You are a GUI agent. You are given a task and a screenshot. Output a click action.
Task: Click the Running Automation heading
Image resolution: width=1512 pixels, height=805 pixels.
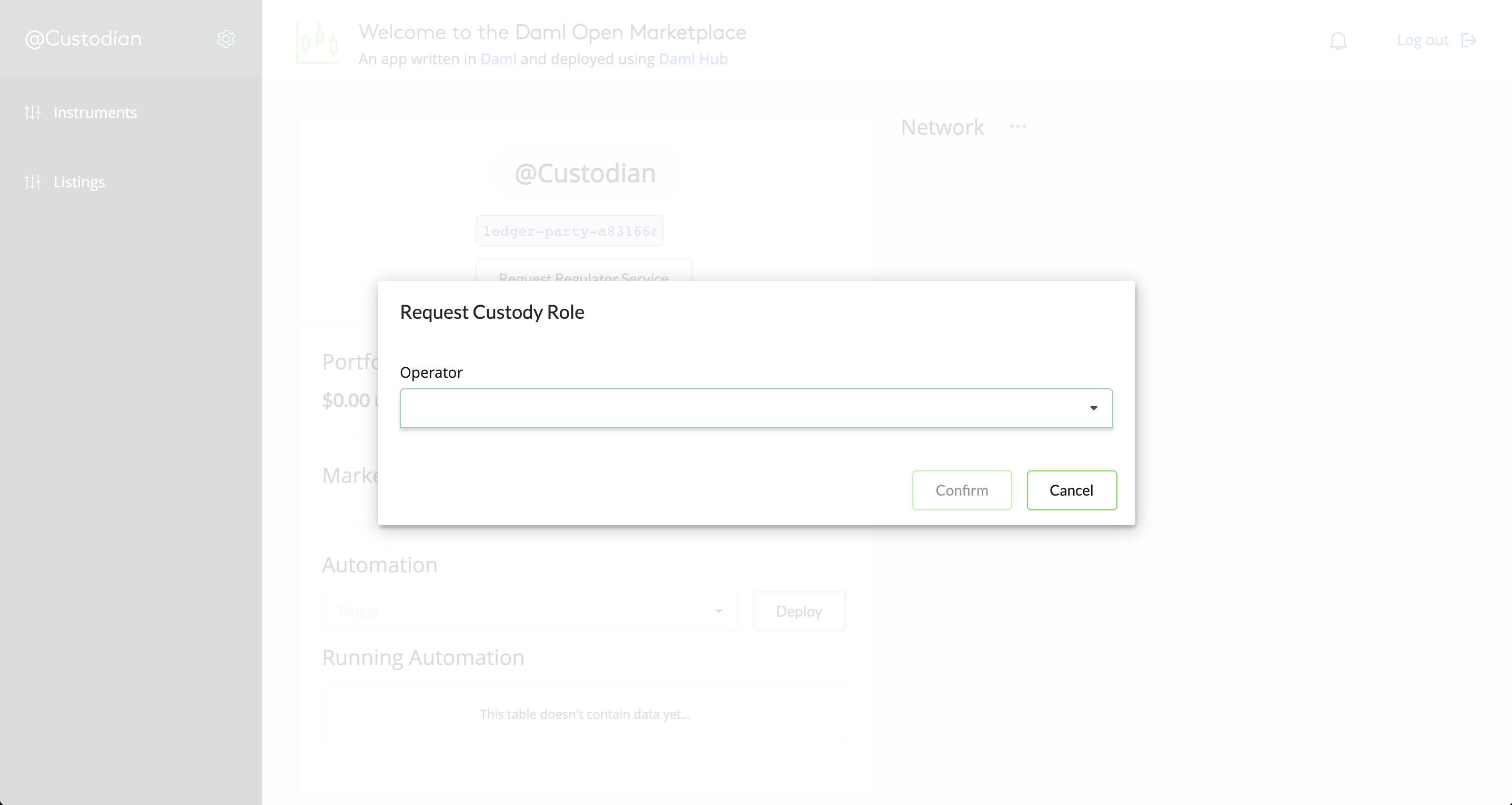(x=423, y=658)
